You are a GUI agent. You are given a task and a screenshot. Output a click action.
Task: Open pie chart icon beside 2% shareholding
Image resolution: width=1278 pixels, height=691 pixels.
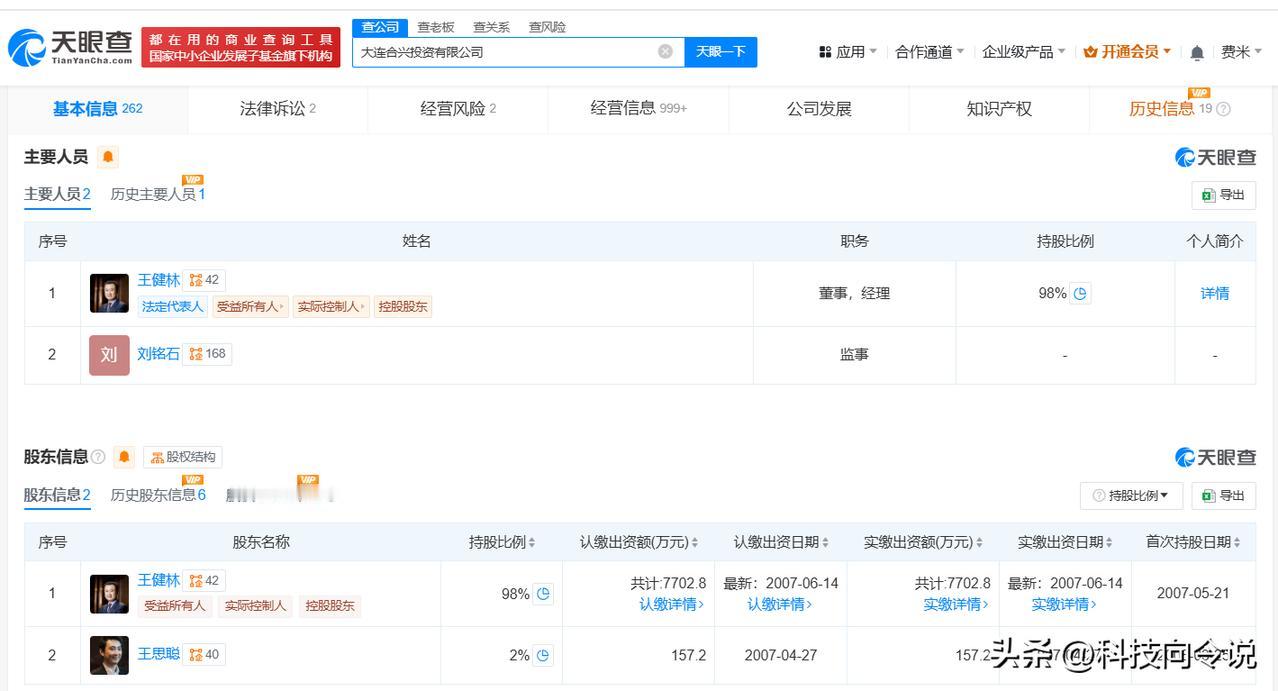tap(543, 656)
